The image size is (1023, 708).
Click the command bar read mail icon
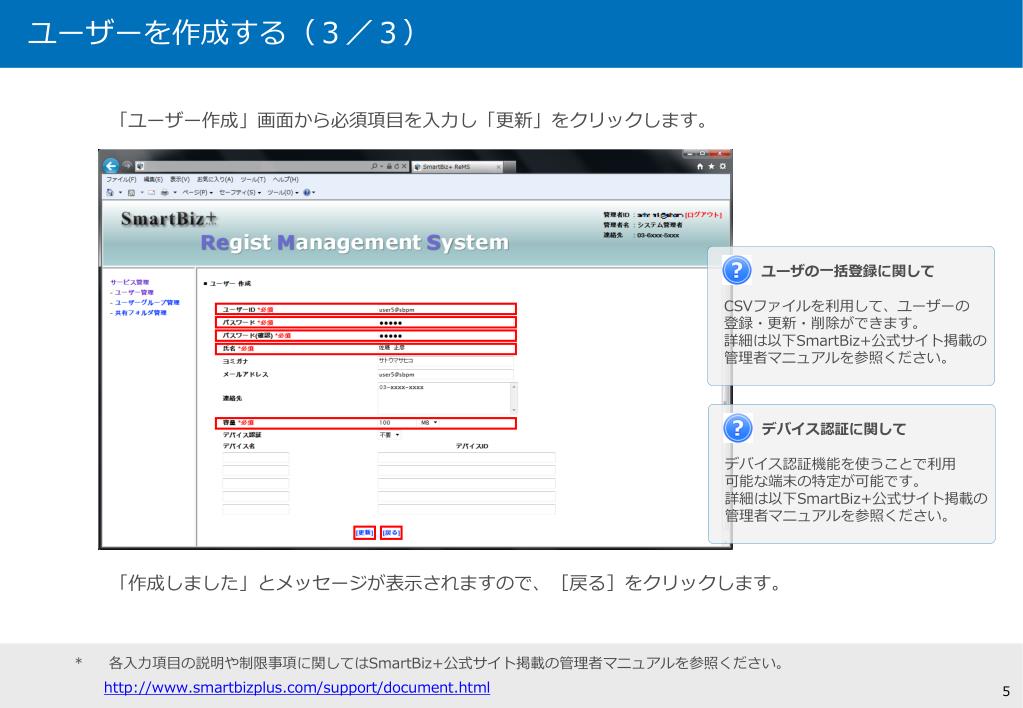[x=151, y=192]
